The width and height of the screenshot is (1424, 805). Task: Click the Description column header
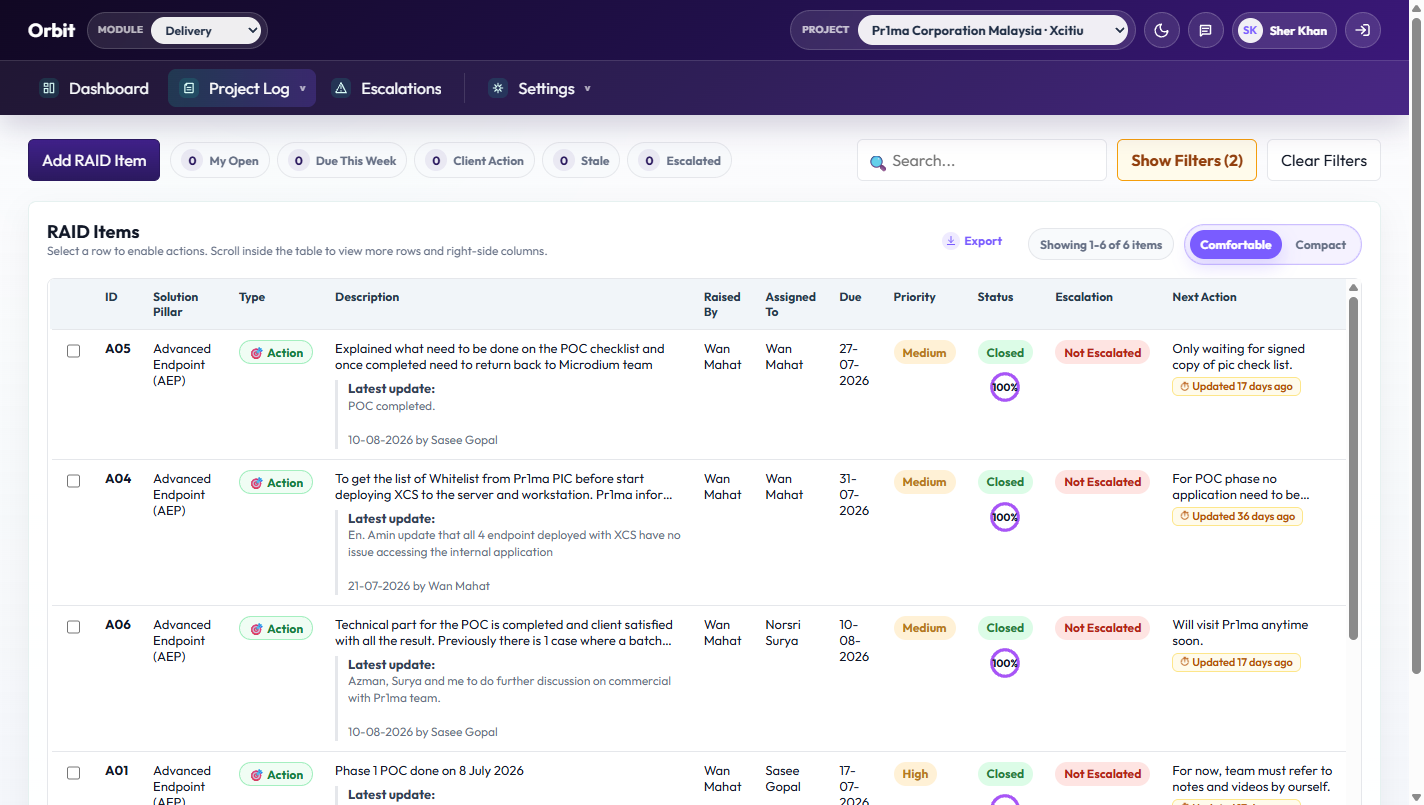tap(367, 297)
